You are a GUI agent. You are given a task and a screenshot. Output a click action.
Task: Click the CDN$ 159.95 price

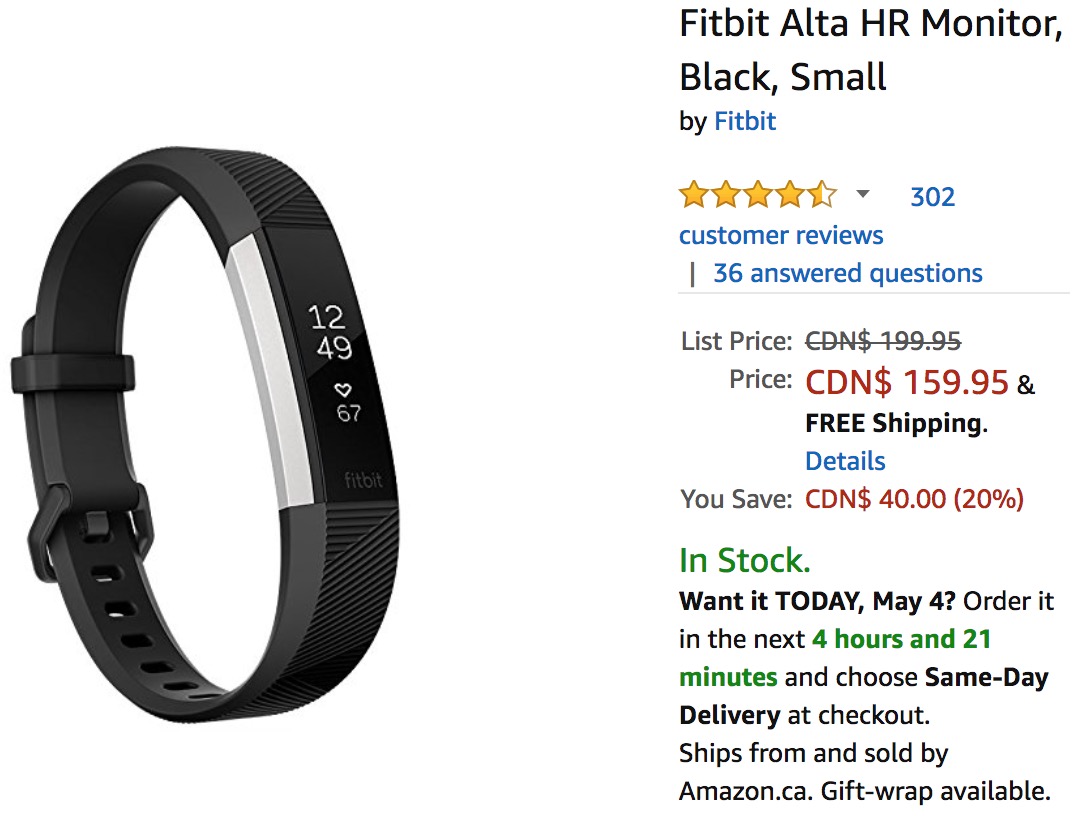[906, 382]
